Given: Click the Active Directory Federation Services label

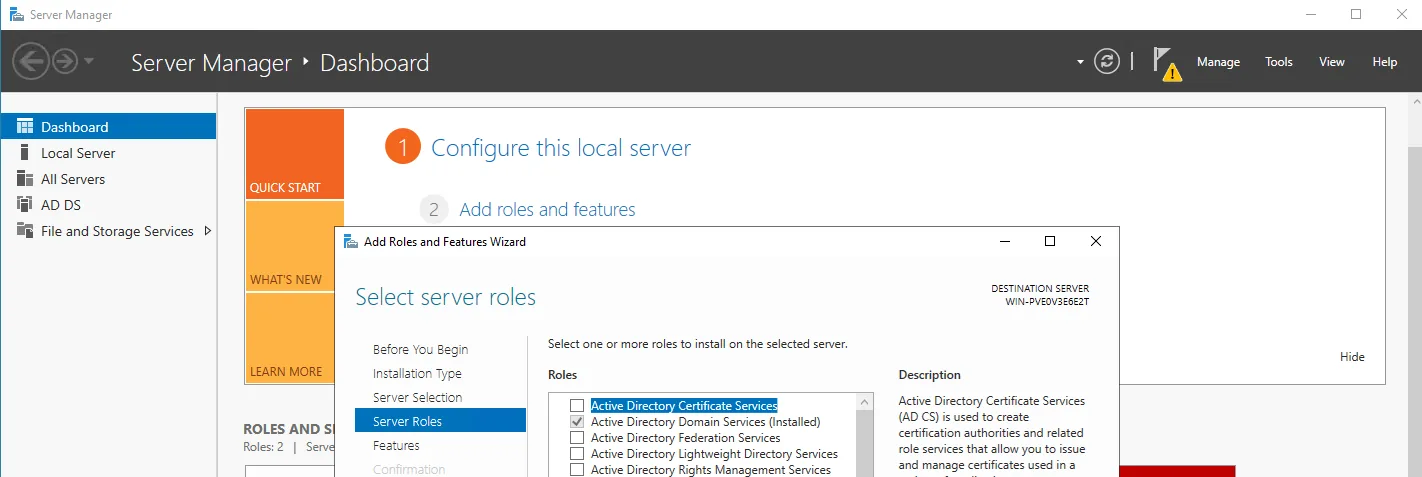Looking at the screenshot, I should click(685, 438).
